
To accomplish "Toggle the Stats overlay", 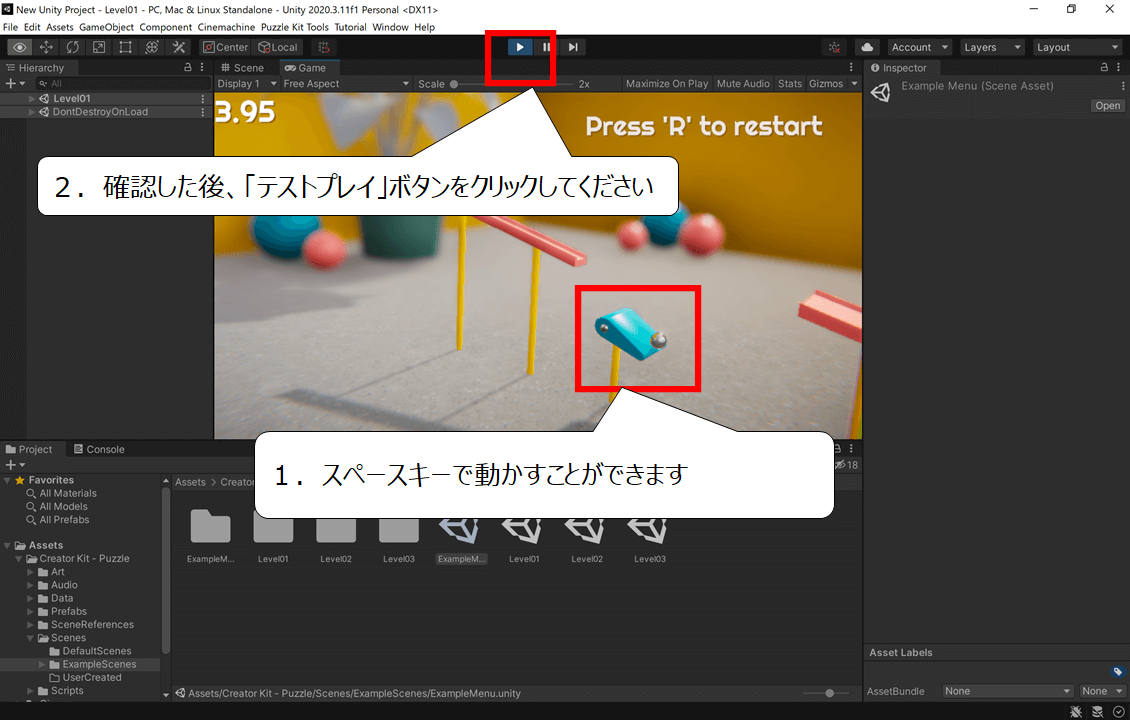I will [x=790, y=84].
